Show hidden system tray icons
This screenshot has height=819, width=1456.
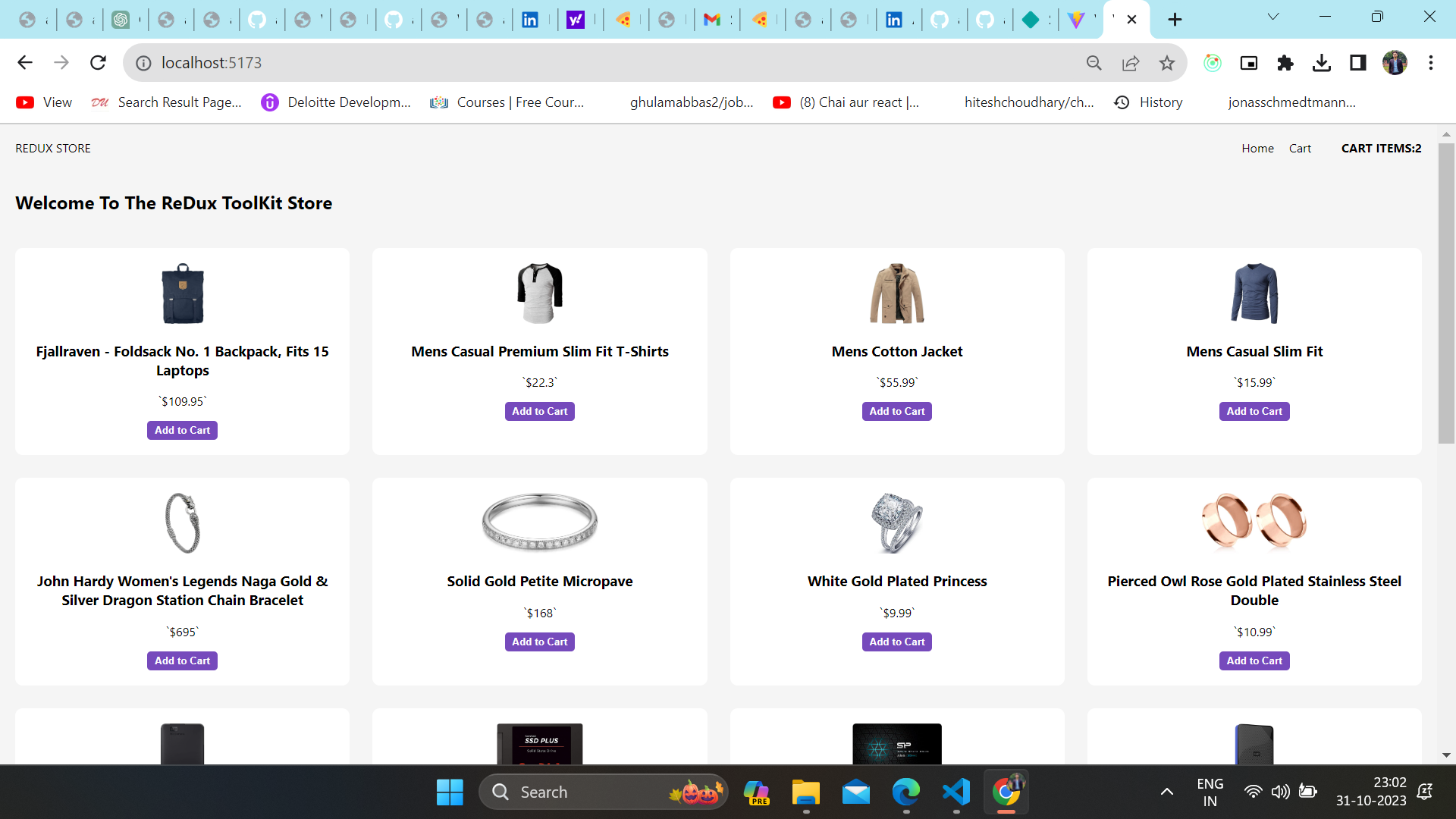1166,792
